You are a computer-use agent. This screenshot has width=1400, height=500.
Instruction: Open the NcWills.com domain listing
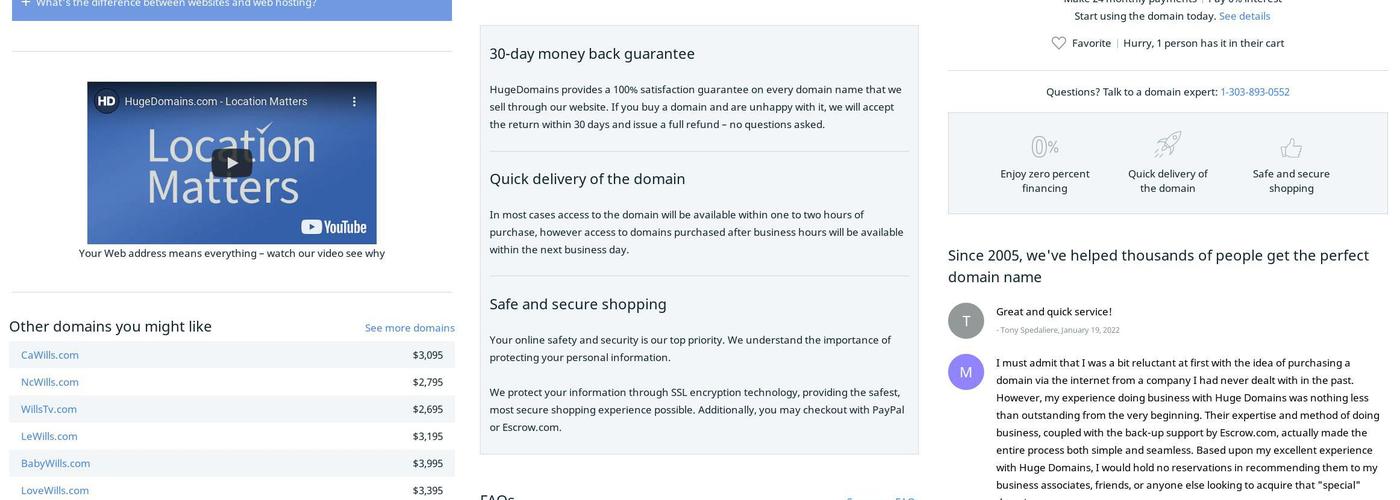point(50,382)
